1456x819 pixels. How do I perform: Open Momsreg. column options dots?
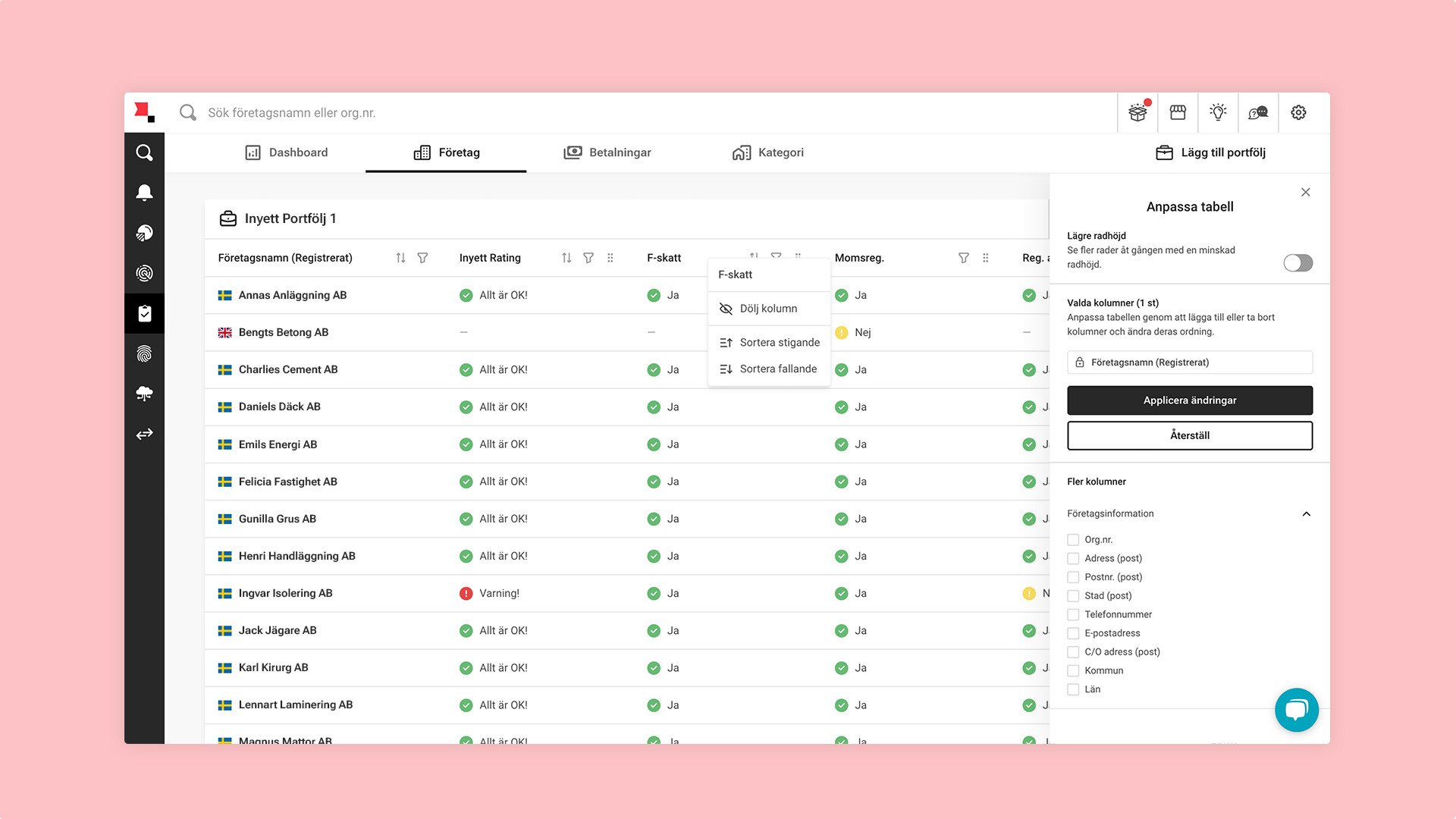pos(986,258)
